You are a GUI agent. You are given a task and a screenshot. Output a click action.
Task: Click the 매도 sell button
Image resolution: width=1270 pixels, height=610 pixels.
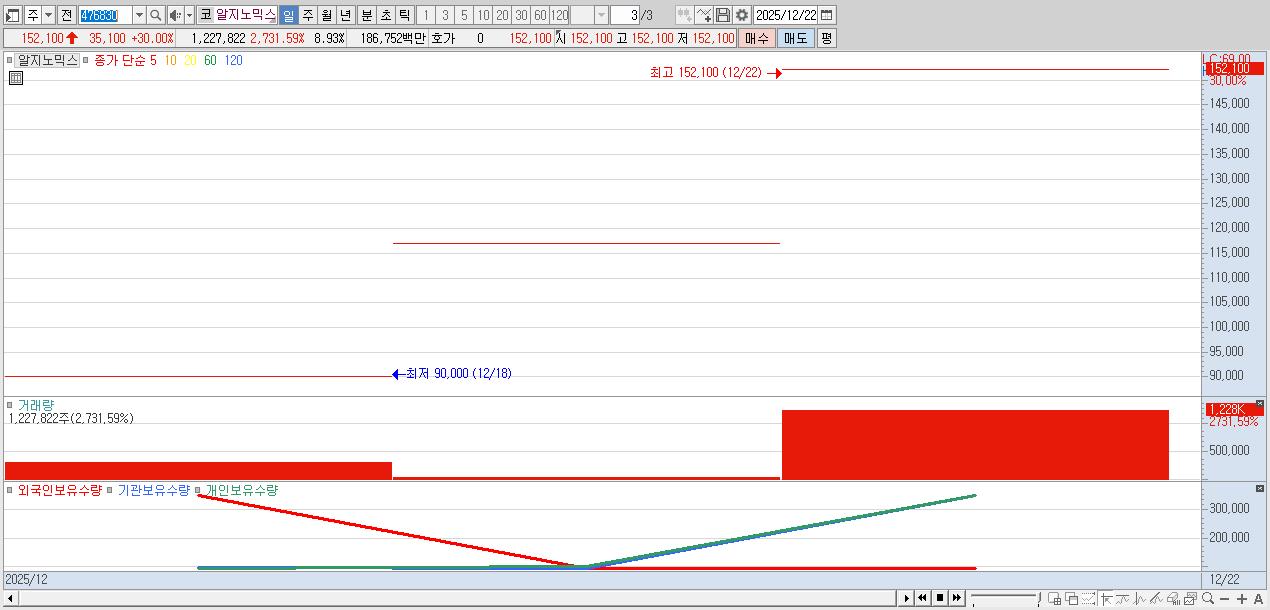pyautogui.click(x=795, y=38)
